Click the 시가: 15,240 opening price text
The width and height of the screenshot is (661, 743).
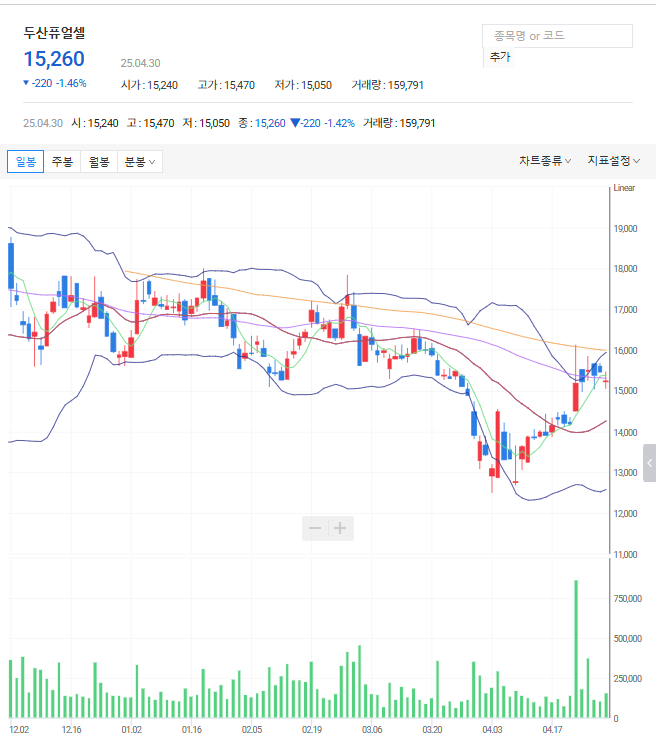pyautogui.click(x=151, y=86)
